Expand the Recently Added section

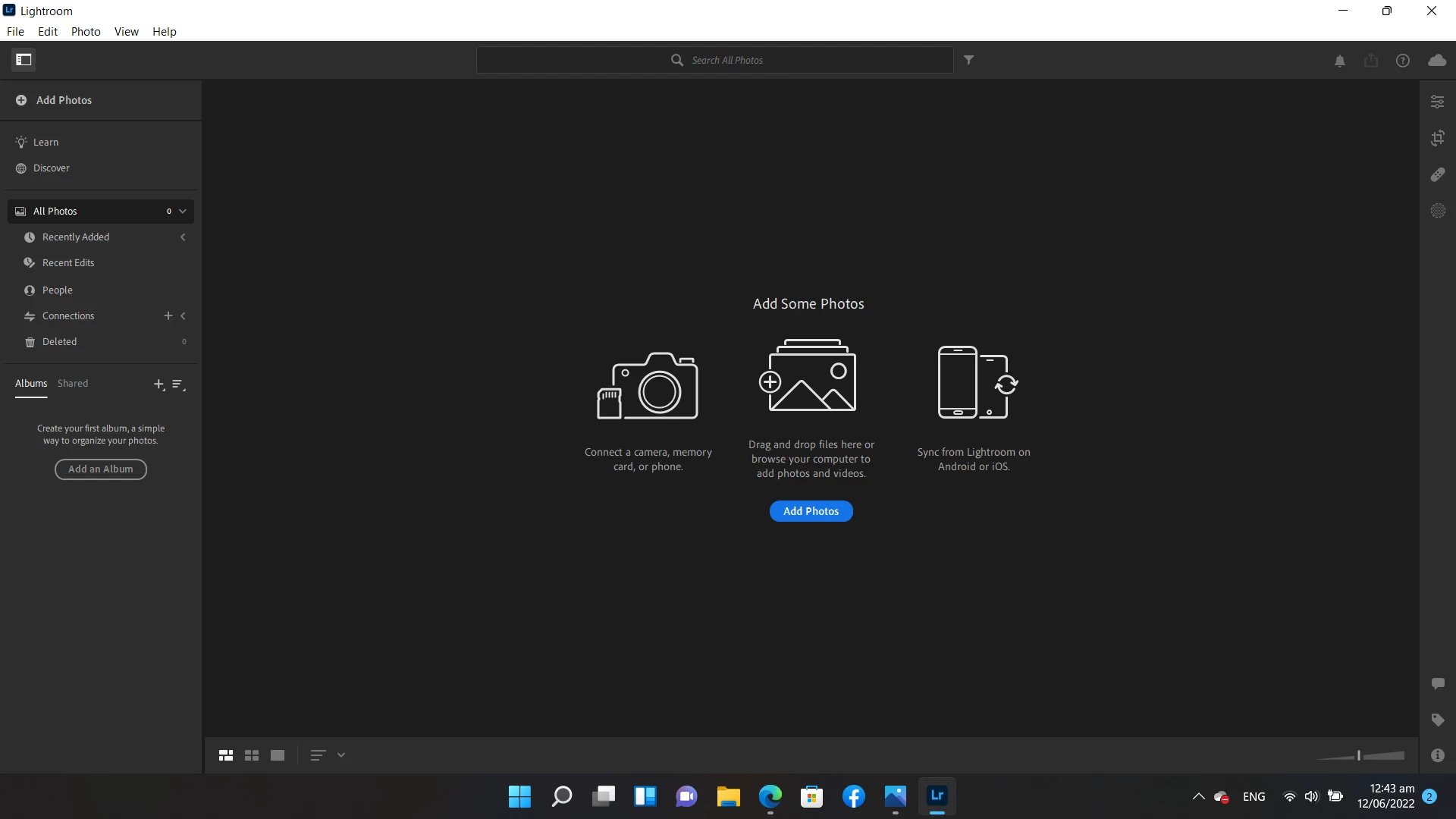click(x=183, y=237)
